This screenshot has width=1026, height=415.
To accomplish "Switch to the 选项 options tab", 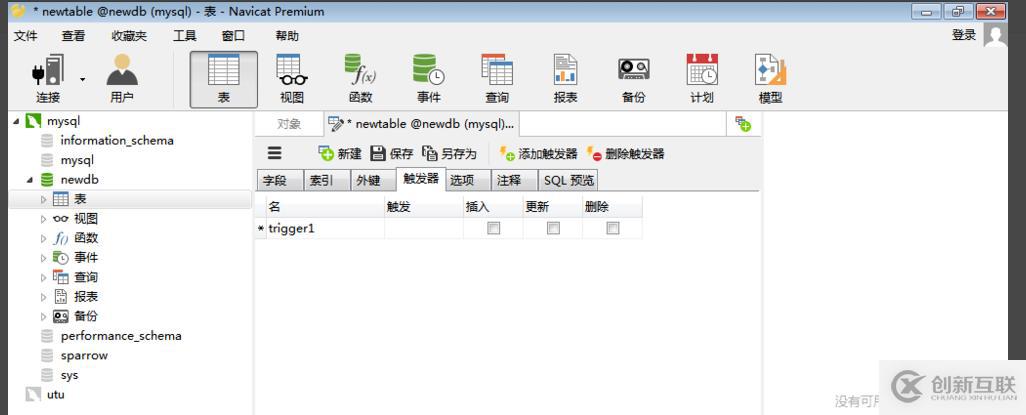I will coord(468,180).
